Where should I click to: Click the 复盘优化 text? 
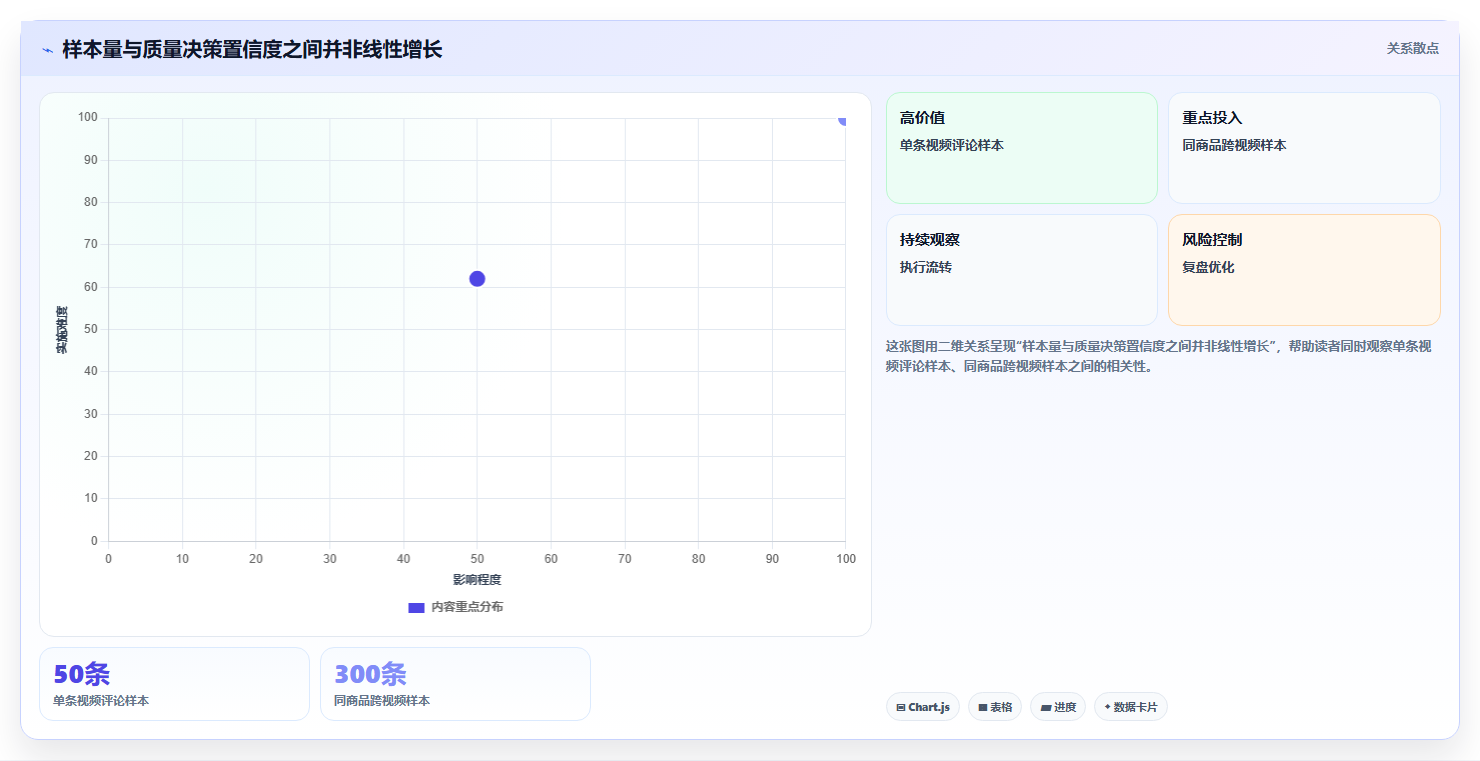[x=1208, y=267]
